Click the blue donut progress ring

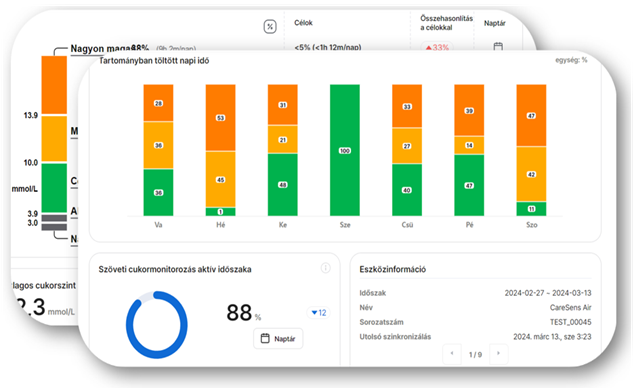[157, 325]
